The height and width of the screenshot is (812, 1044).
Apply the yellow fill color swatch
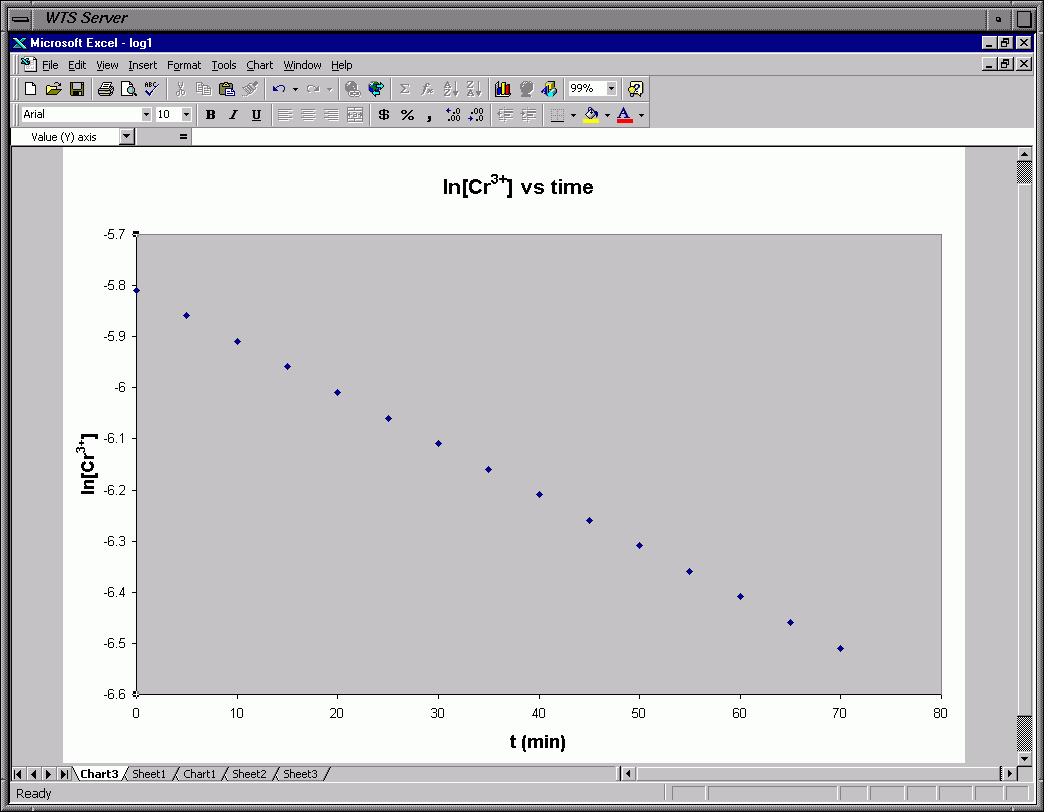[591, 115]
